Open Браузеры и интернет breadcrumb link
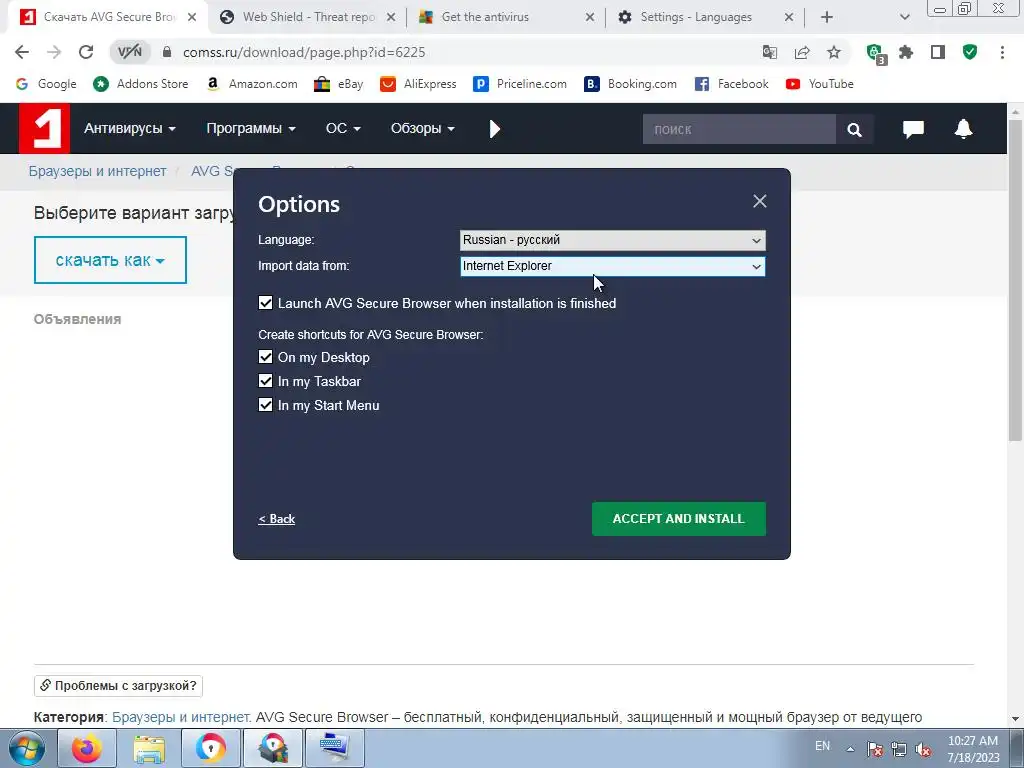This screenshot has width=1024, height=768. click(x=97, y=171)
